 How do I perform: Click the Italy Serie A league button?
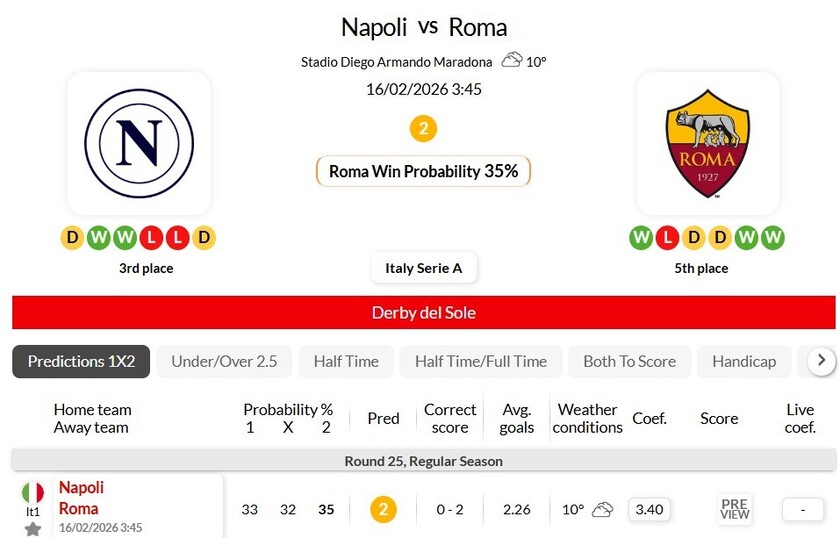coord(424,268)
